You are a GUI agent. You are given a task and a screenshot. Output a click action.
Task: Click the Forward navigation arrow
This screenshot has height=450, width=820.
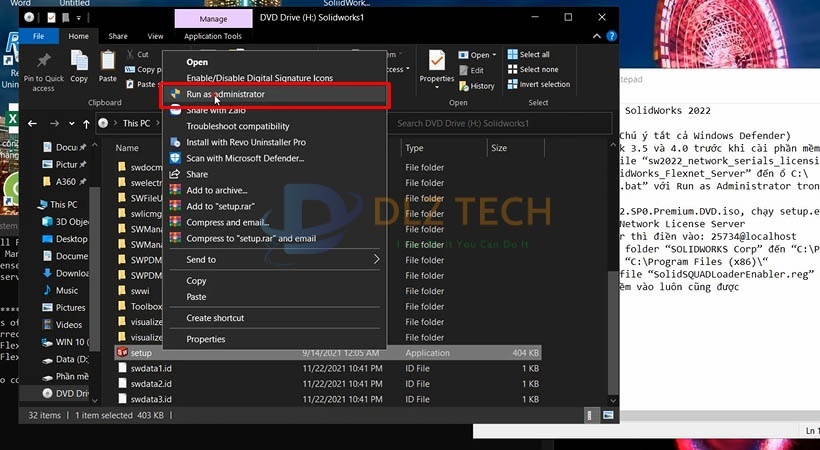tap(54, 123)
